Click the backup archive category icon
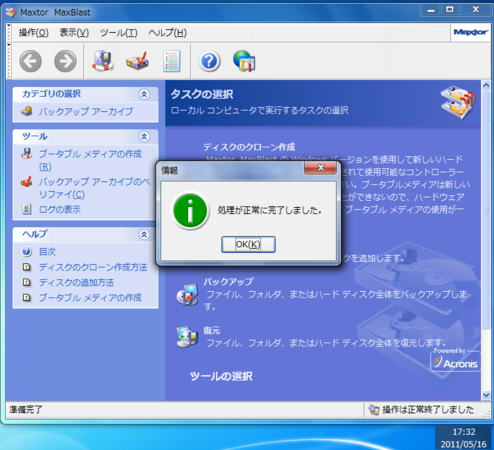494x450 pixels. pyautogui.click(x=27, y=111)
